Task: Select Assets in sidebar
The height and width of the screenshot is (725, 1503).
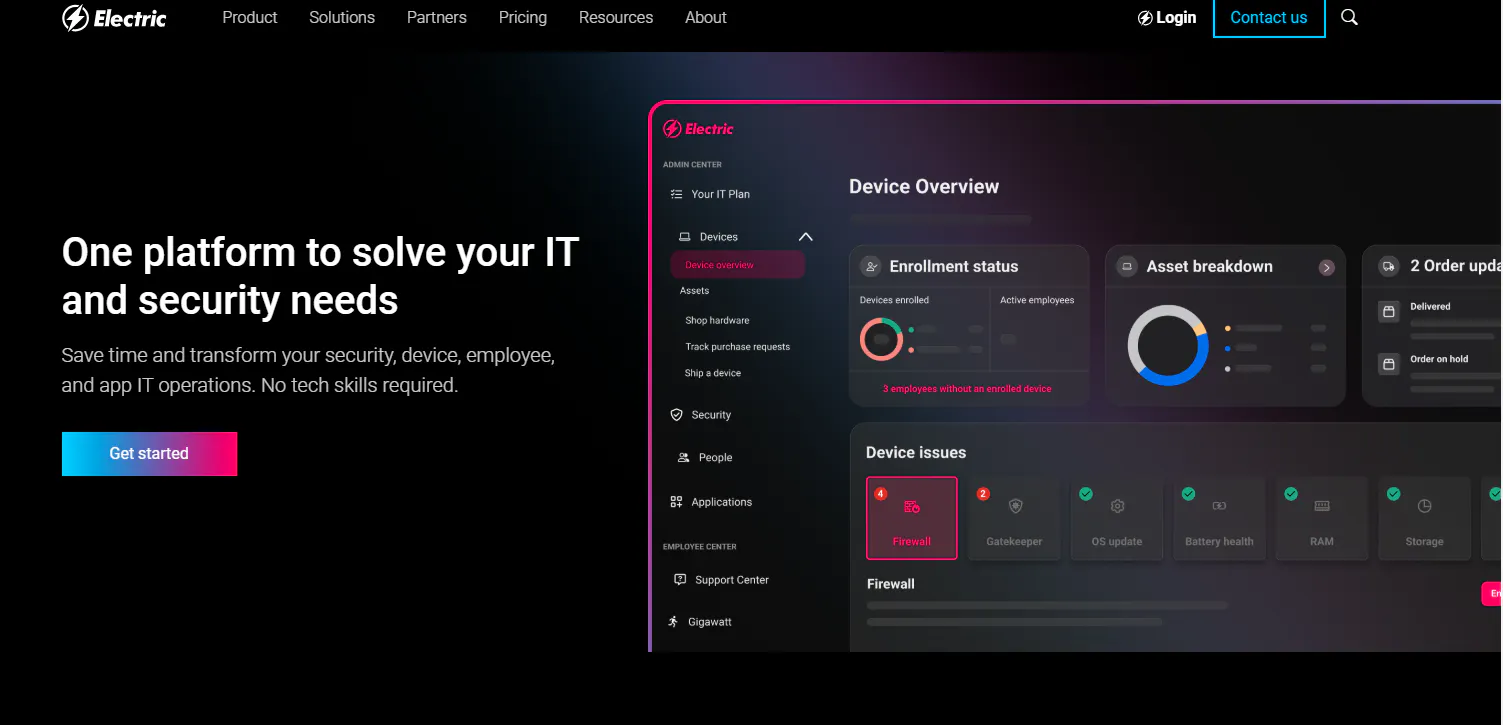Action: coord(694,291)
